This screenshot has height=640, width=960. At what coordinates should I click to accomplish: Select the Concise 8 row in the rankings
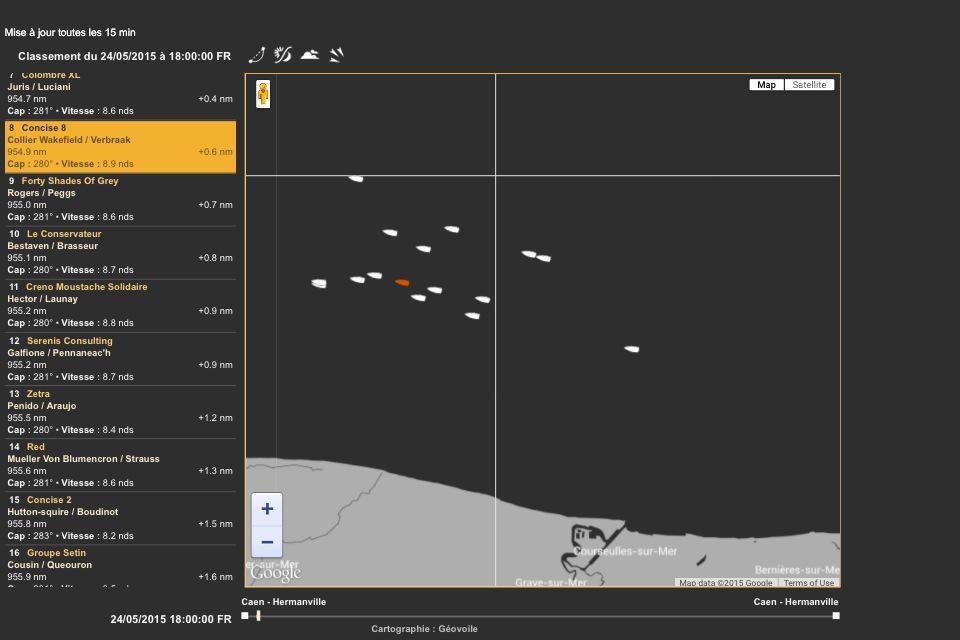(x=120, y=146)
